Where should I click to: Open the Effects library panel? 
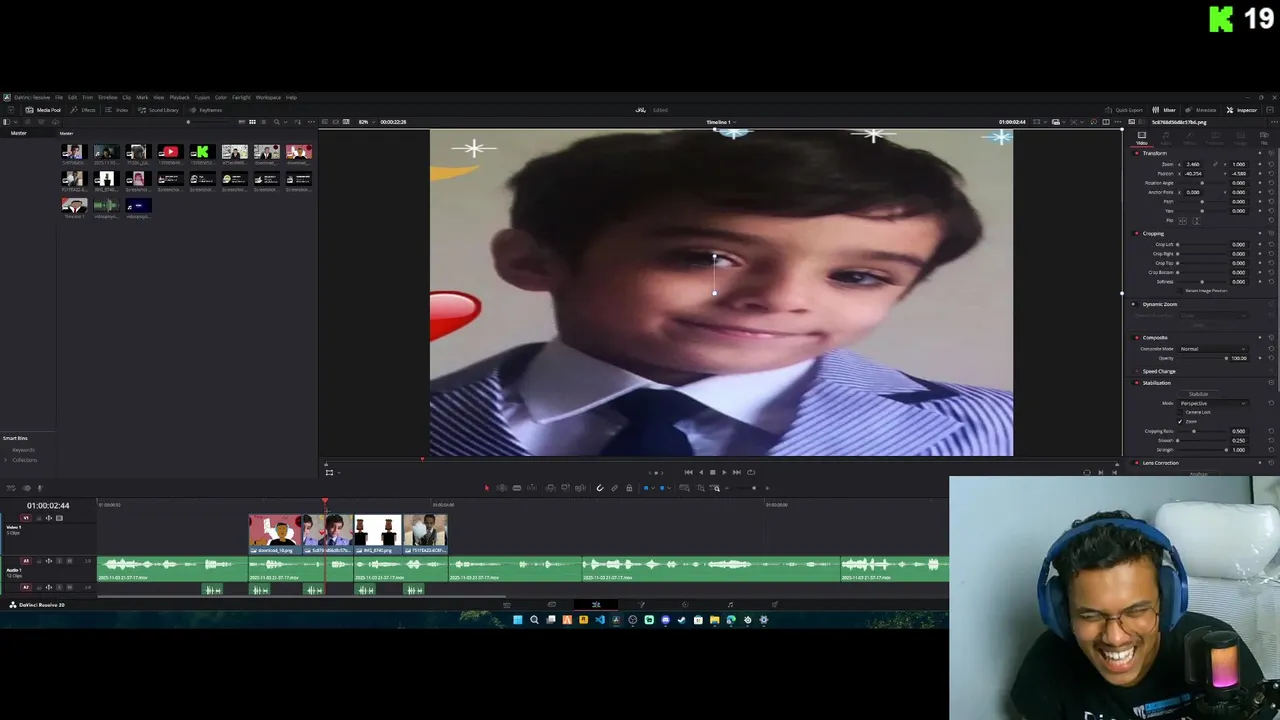(x=83, y=110)
